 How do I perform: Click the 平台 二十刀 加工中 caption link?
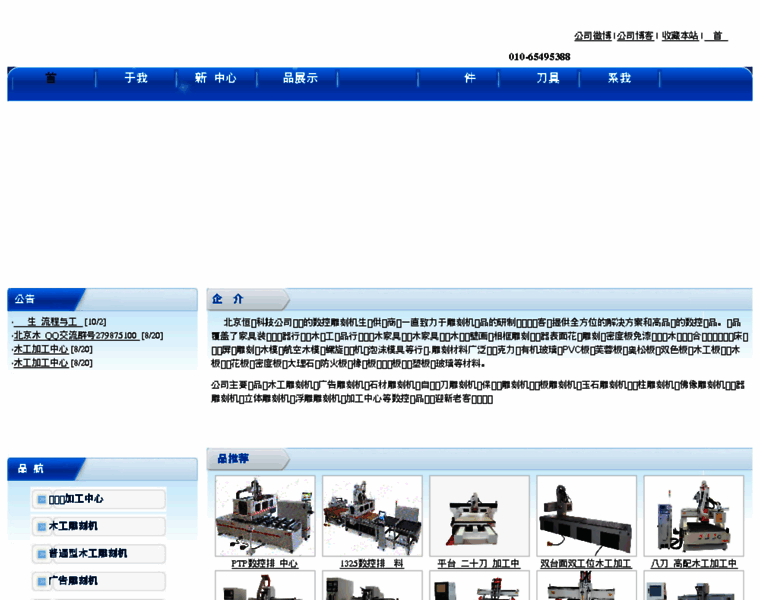(479, 564)
